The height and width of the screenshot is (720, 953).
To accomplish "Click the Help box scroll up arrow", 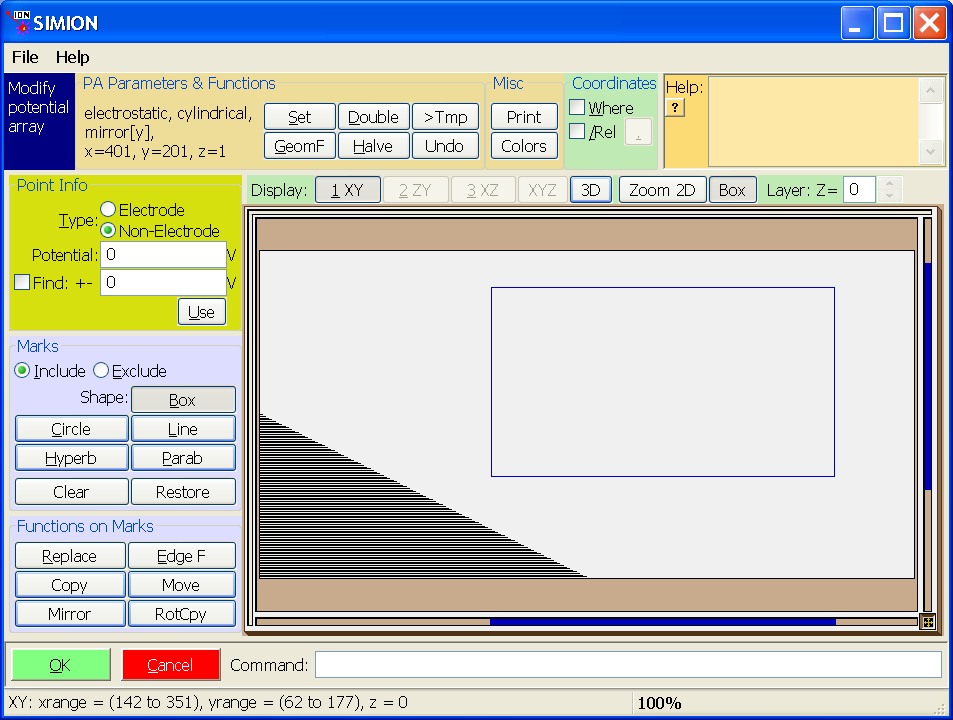I will [x=931, y=91].
